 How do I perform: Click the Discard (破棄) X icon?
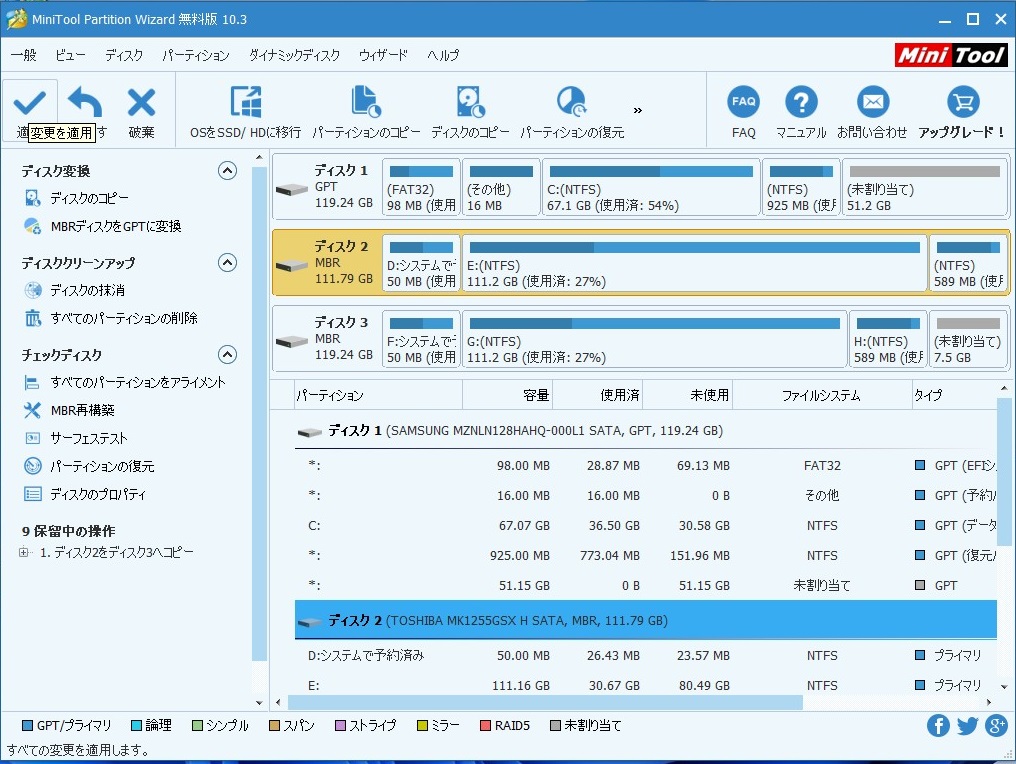click(x=141, y=102)
